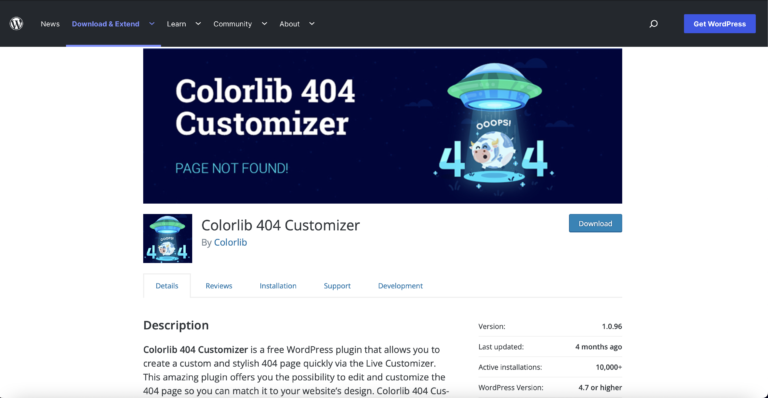
Task: Click the blue Download button
Action: (x=595, y=223)
